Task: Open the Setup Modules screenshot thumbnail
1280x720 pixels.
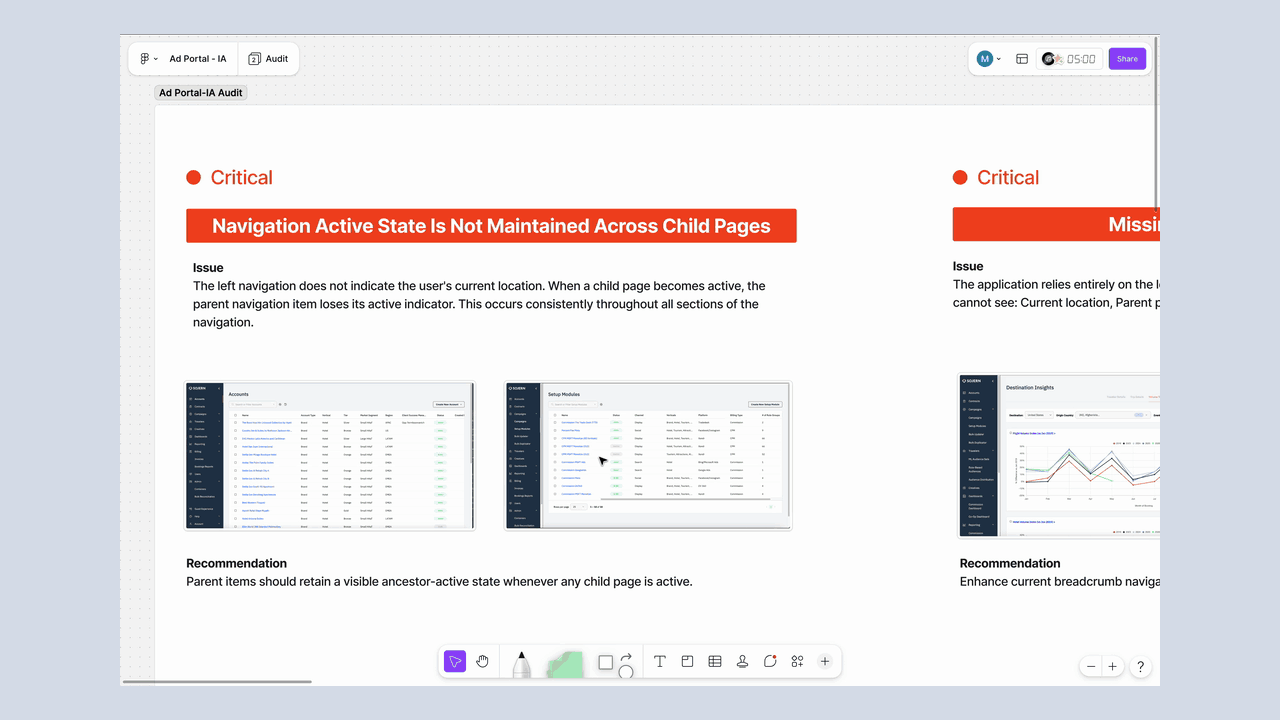Action: (648, 455)
